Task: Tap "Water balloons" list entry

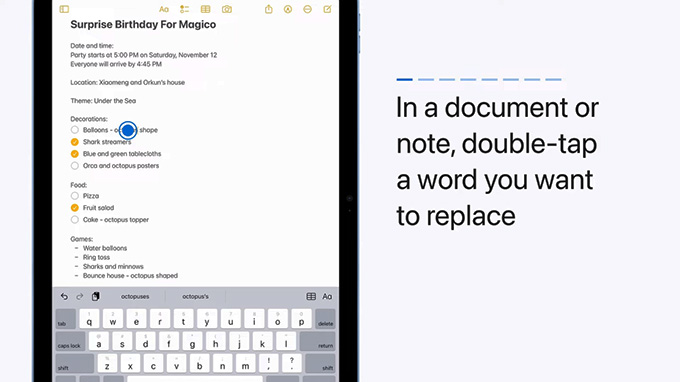Action: coord(105,248)
